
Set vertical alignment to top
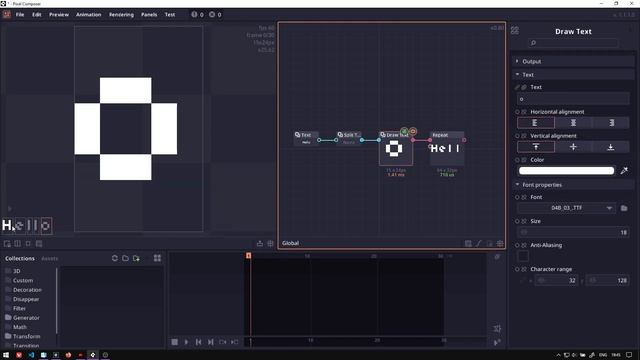(536, 147)
